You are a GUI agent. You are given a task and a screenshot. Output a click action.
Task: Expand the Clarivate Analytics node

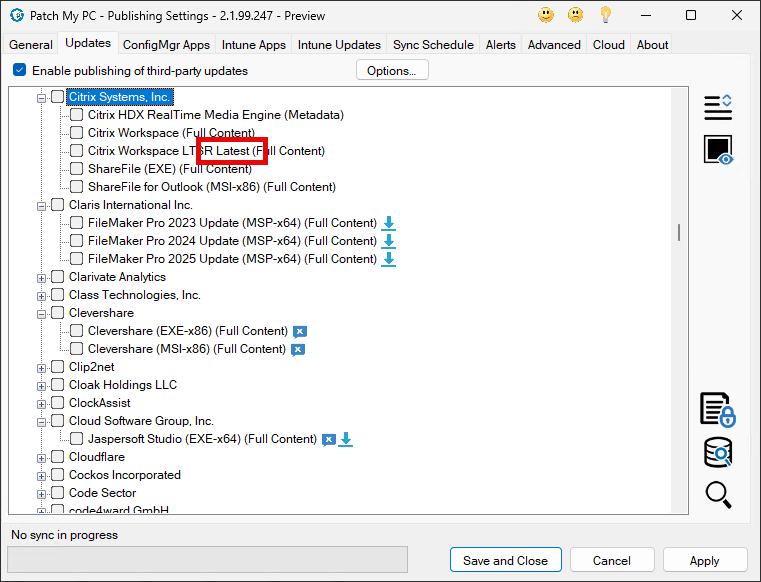click(41, 278)
